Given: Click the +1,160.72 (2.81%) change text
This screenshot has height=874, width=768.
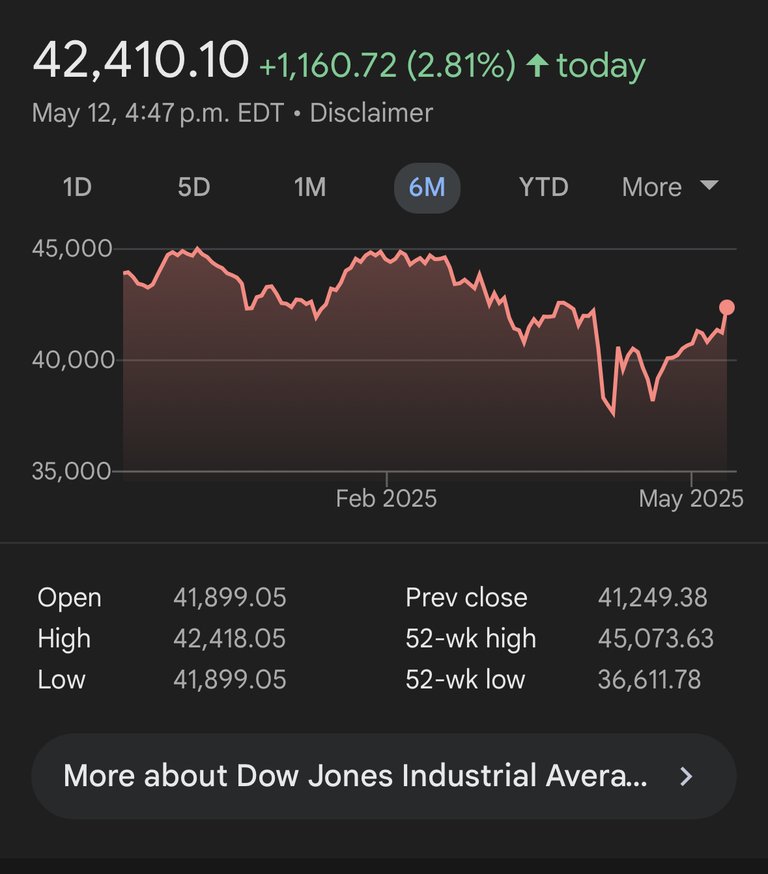Looking at the screenshot, I should [387, 66].
